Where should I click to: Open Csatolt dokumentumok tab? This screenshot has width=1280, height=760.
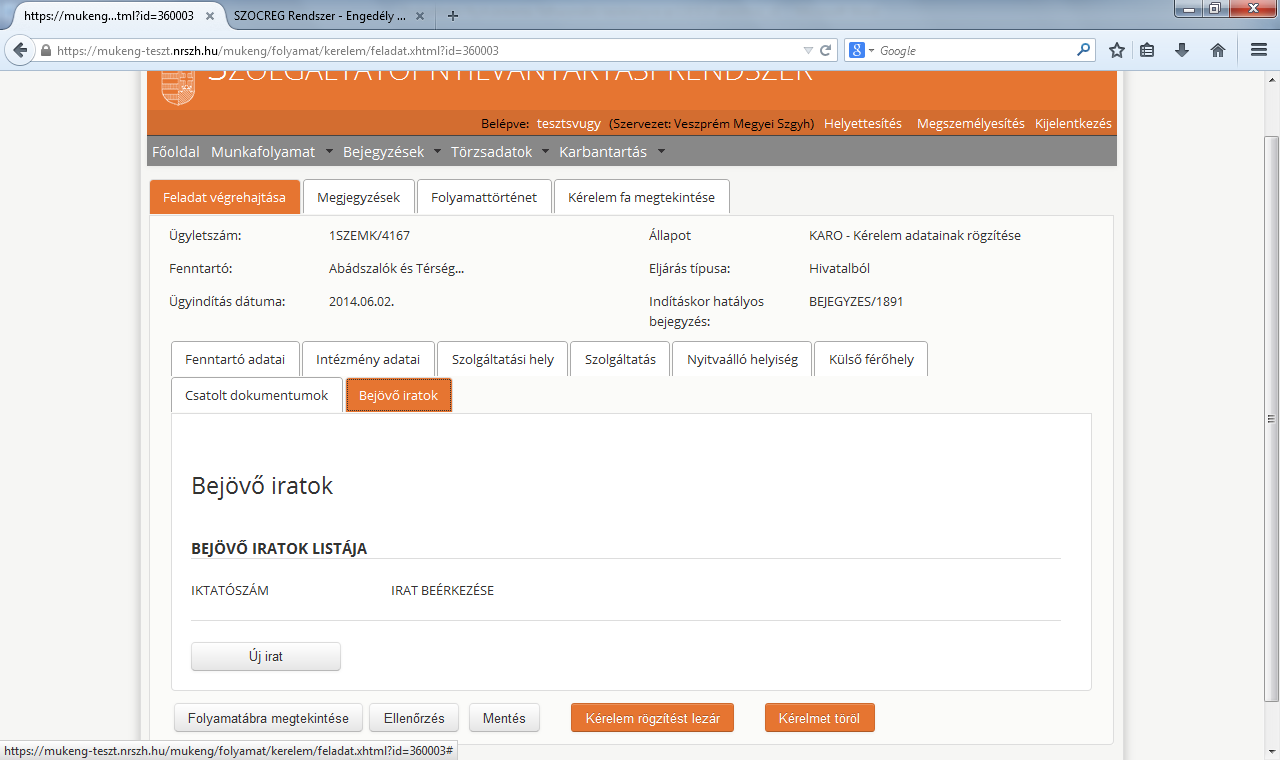point(256,395)
